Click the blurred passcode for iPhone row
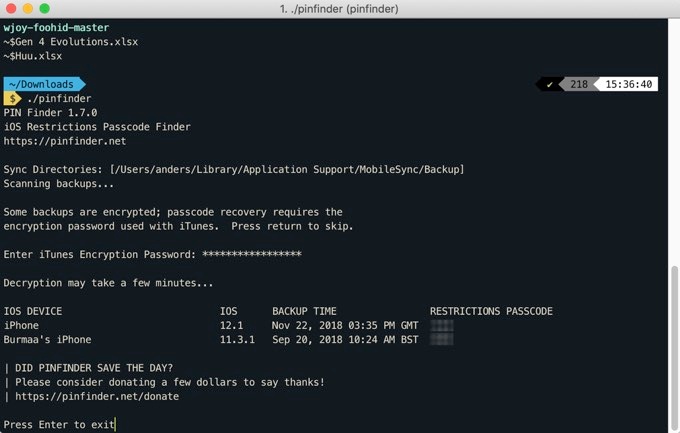Image resolution: width=680 pixels, height=433 pixels. 441,326
